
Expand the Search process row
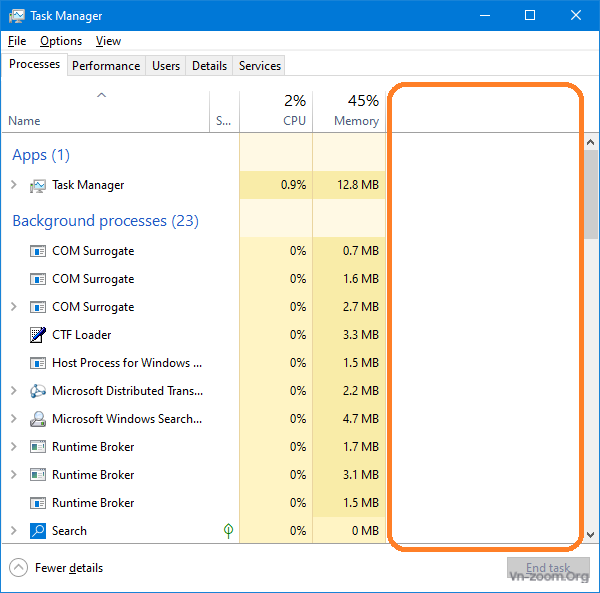[x=14, y=531]
